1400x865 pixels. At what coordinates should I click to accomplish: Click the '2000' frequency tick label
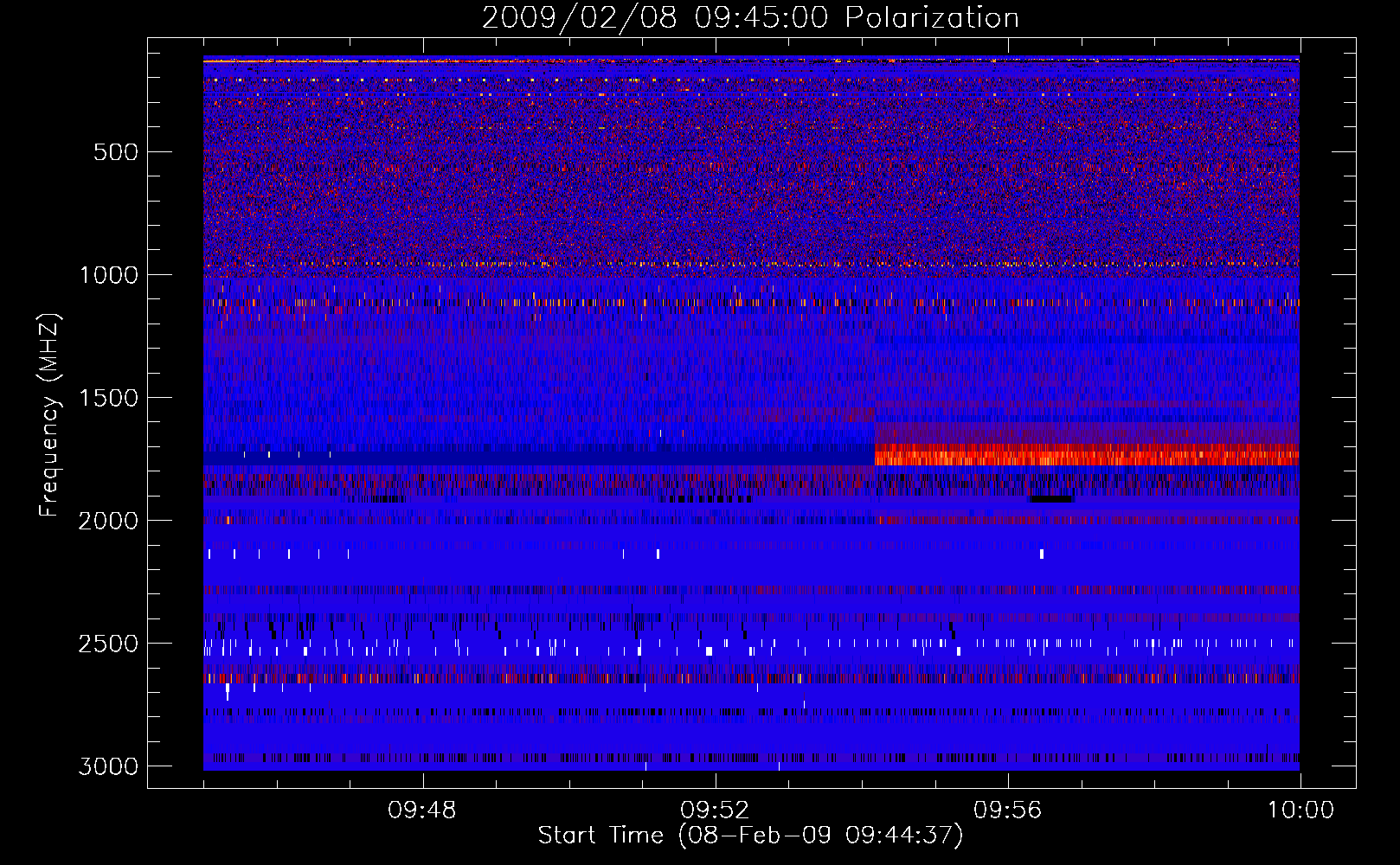click(x=109, y=521)
